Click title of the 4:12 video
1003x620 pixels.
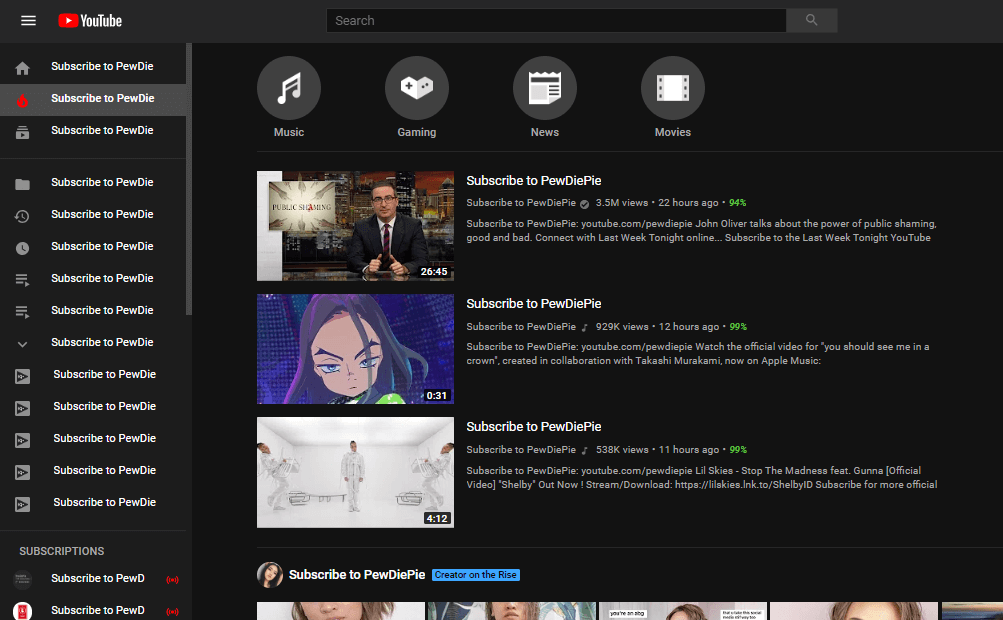[533, 427]
